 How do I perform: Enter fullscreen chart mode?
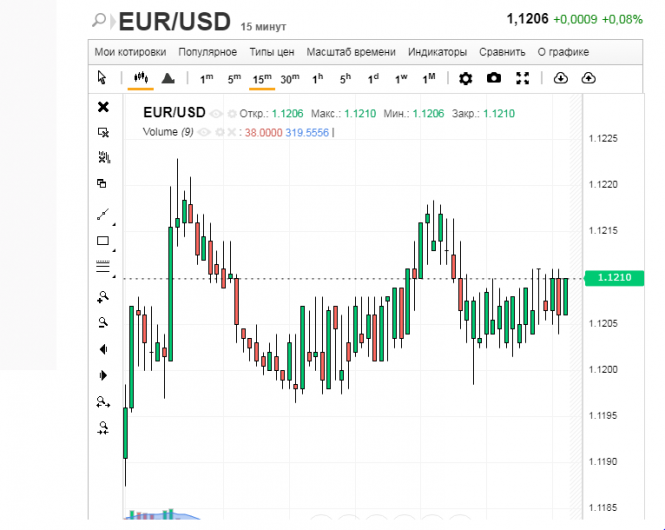[x=522, y=78]
